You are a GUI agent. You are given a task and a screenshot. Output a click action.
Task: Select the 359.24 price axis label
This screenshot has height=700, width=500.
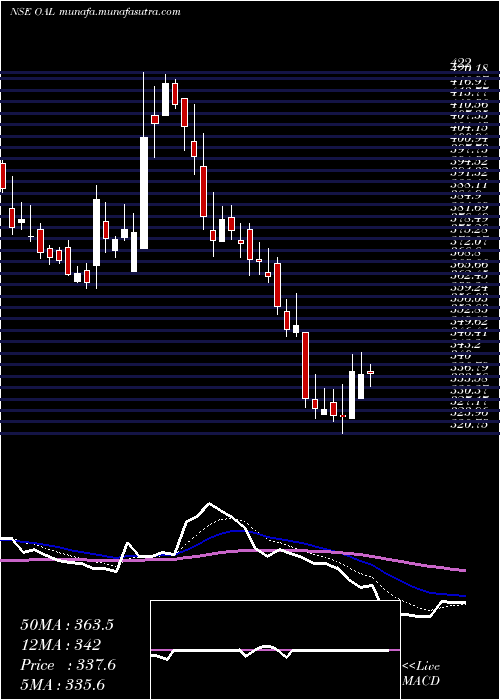tap(468, 289)
